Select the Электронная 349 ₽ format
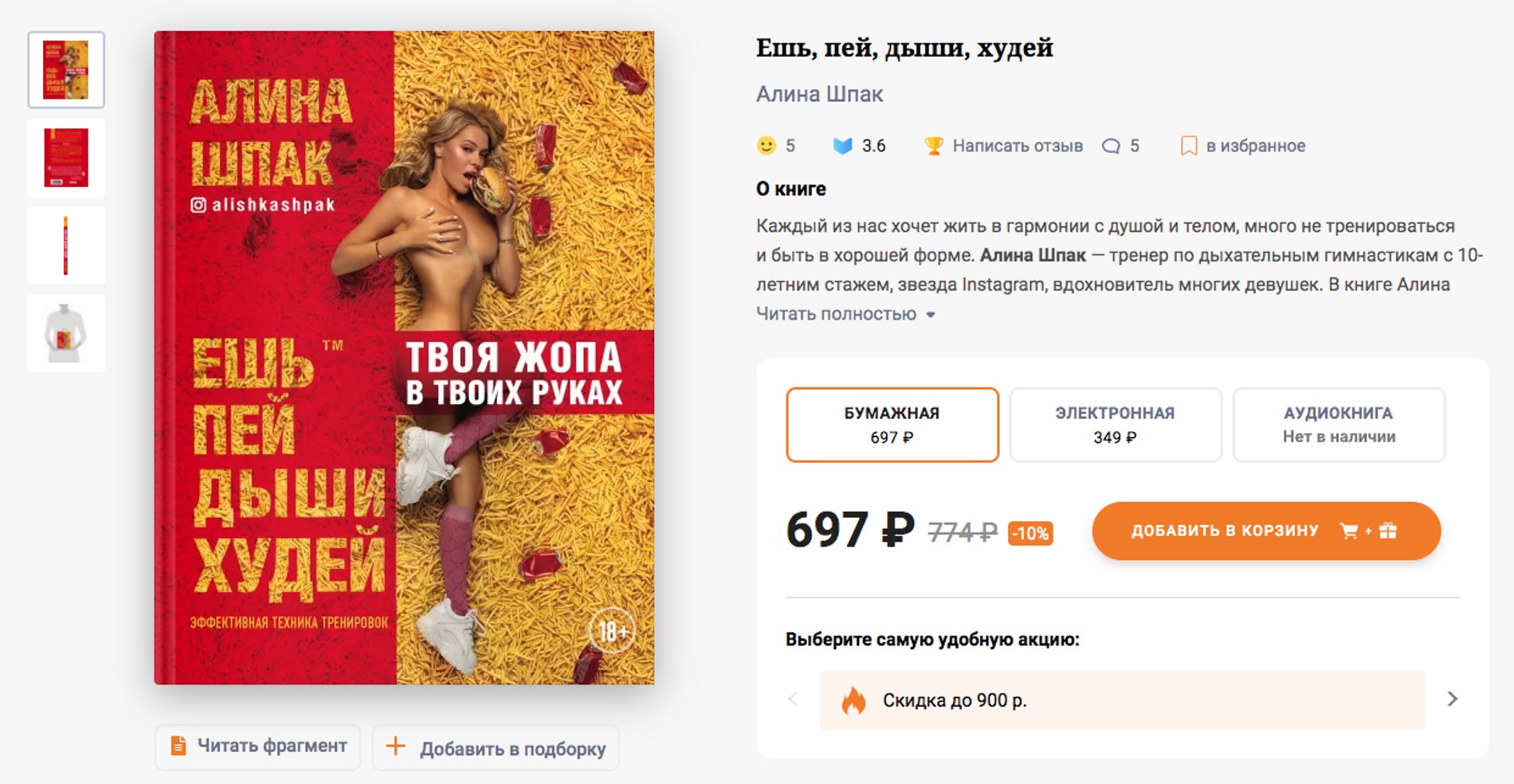Screen dimensions: 1514x784 point(1115,425)
